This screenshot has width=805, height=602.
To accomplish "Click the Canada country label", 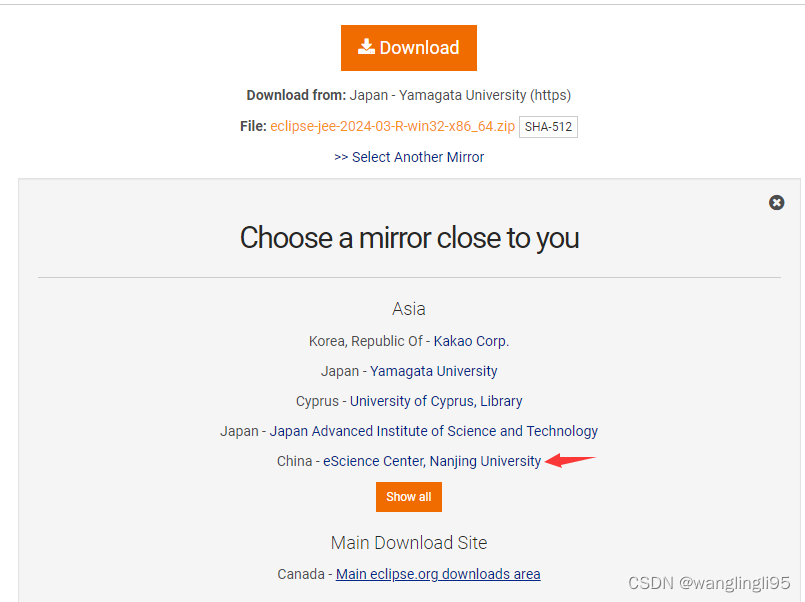I will 301,574.
